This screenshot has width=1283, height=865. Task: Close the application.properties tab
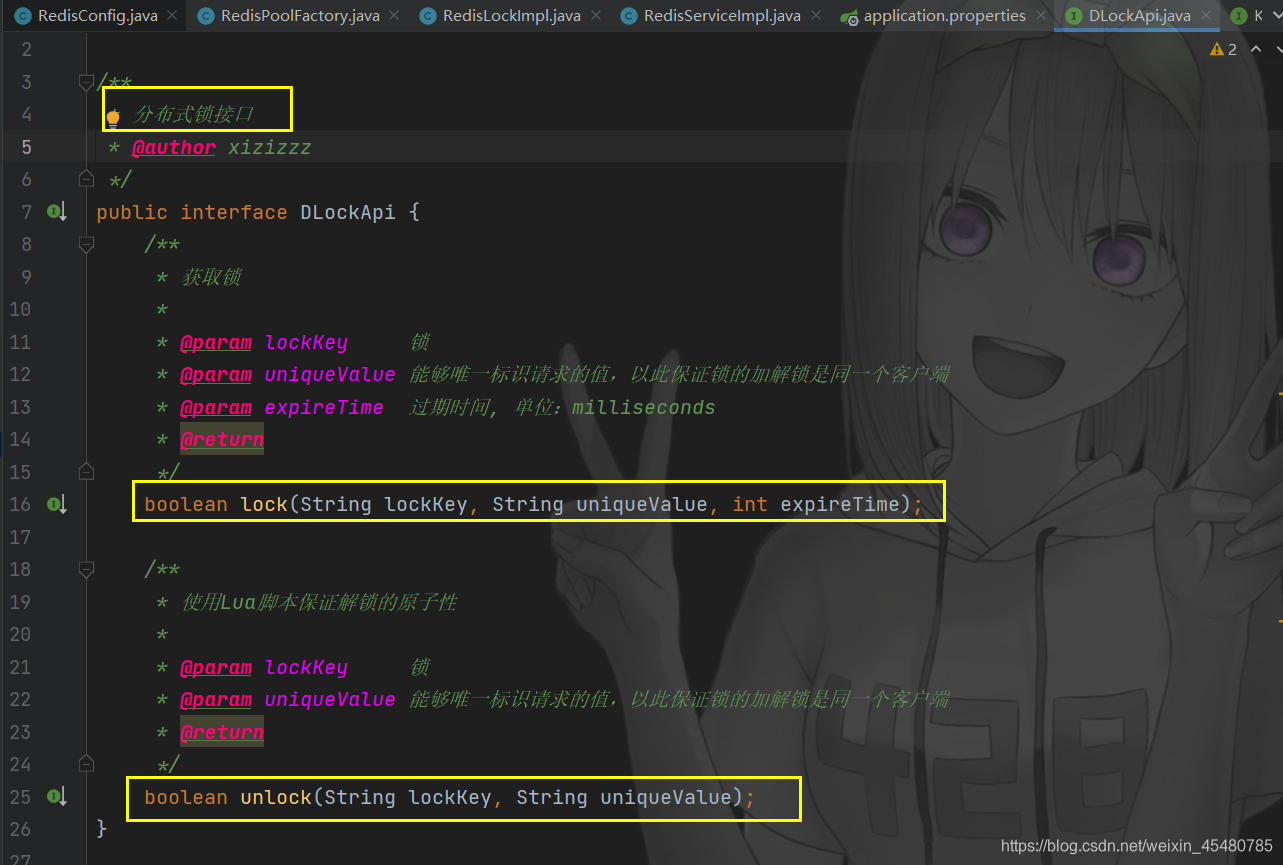(1039, 16)
